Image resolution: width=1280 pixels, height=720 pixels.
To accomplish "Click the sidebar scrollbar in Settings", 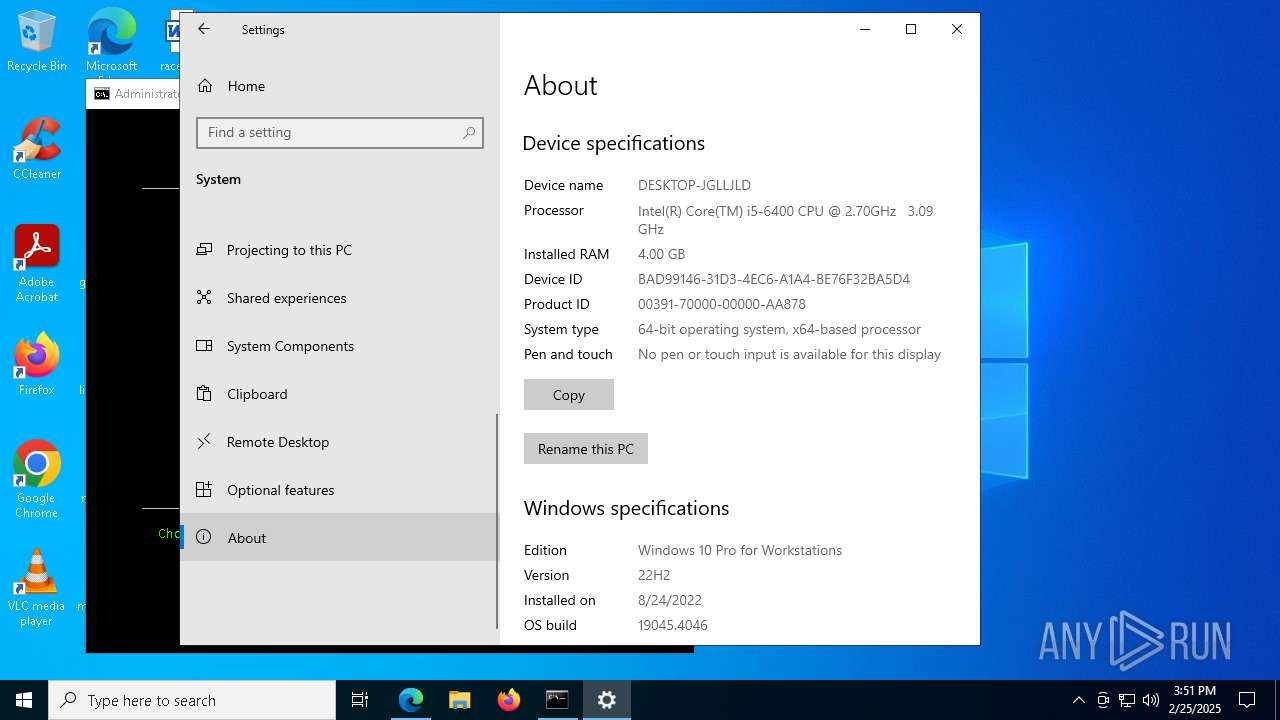I will pyautogui.click(x=497, y=522).
